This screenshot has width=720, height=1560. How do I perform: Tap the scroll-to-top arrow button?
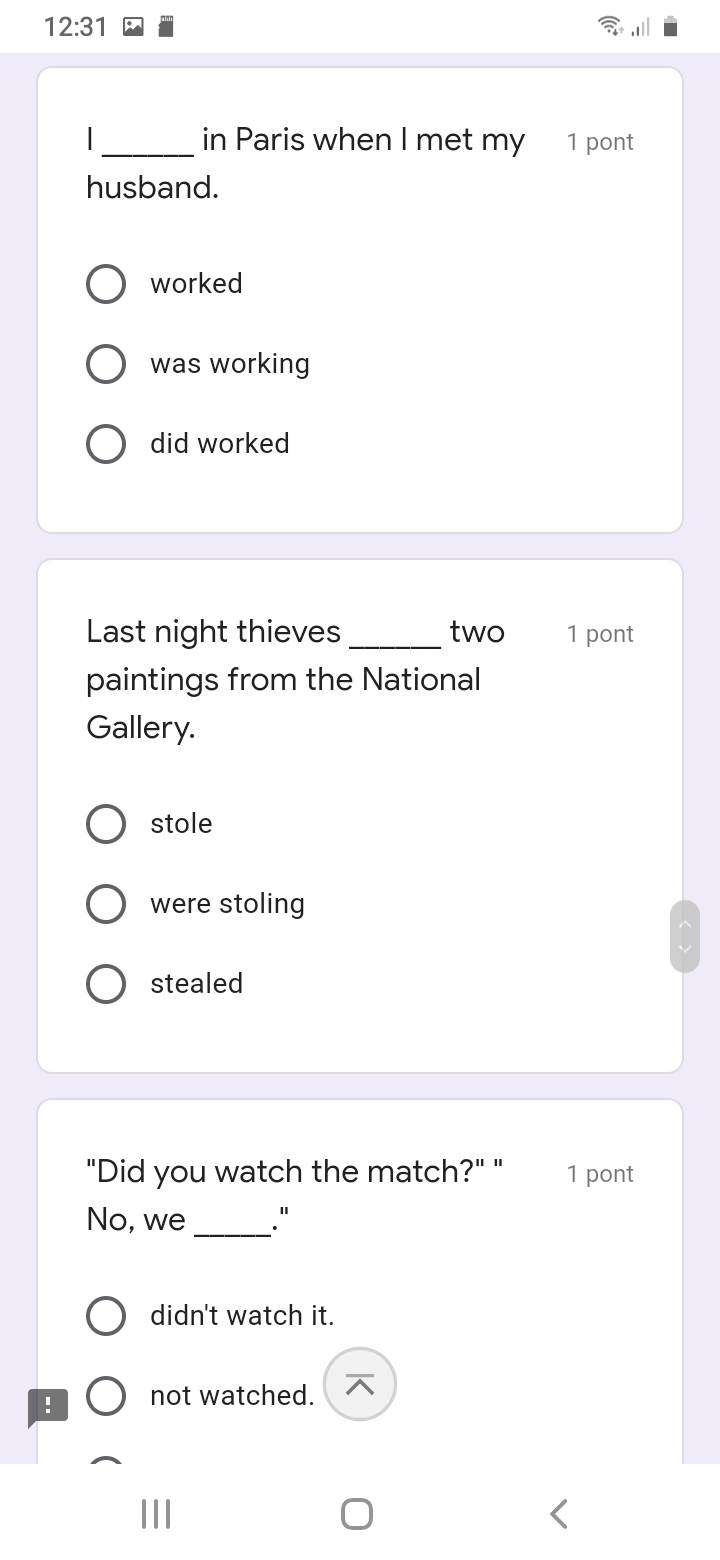coord(360,1384)
